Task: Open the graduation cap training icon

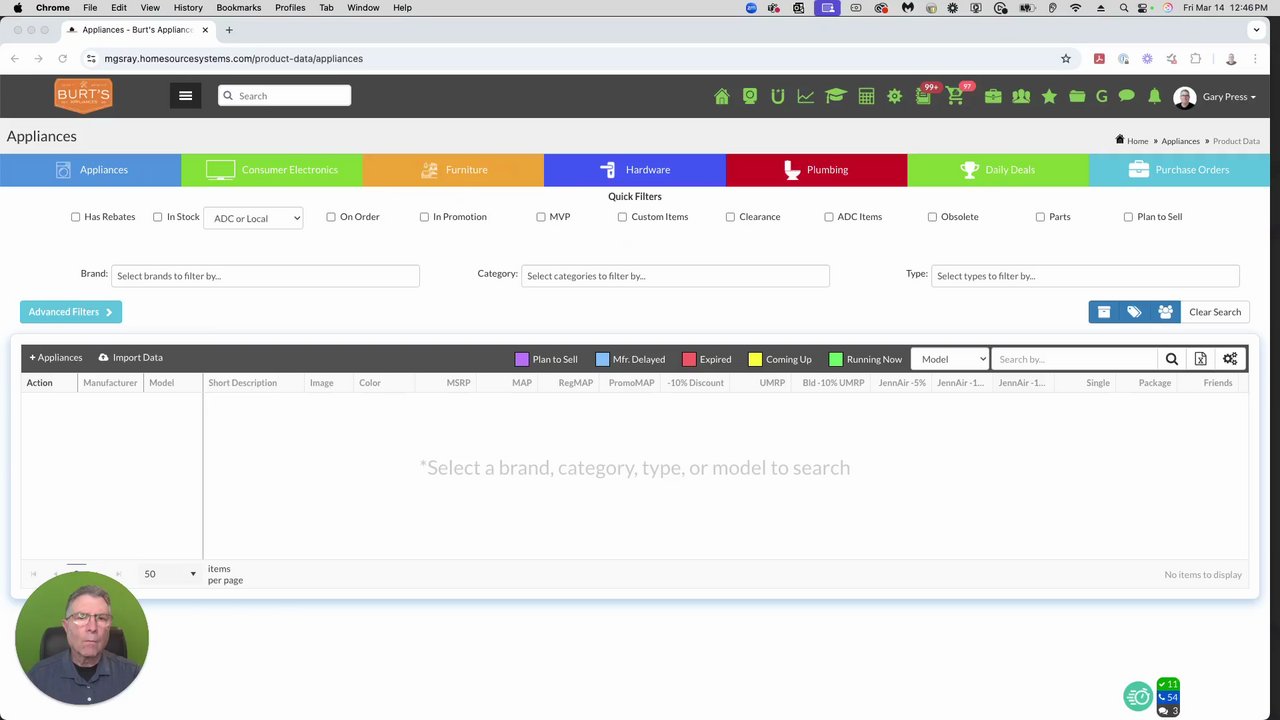Action: coord(836,96)
